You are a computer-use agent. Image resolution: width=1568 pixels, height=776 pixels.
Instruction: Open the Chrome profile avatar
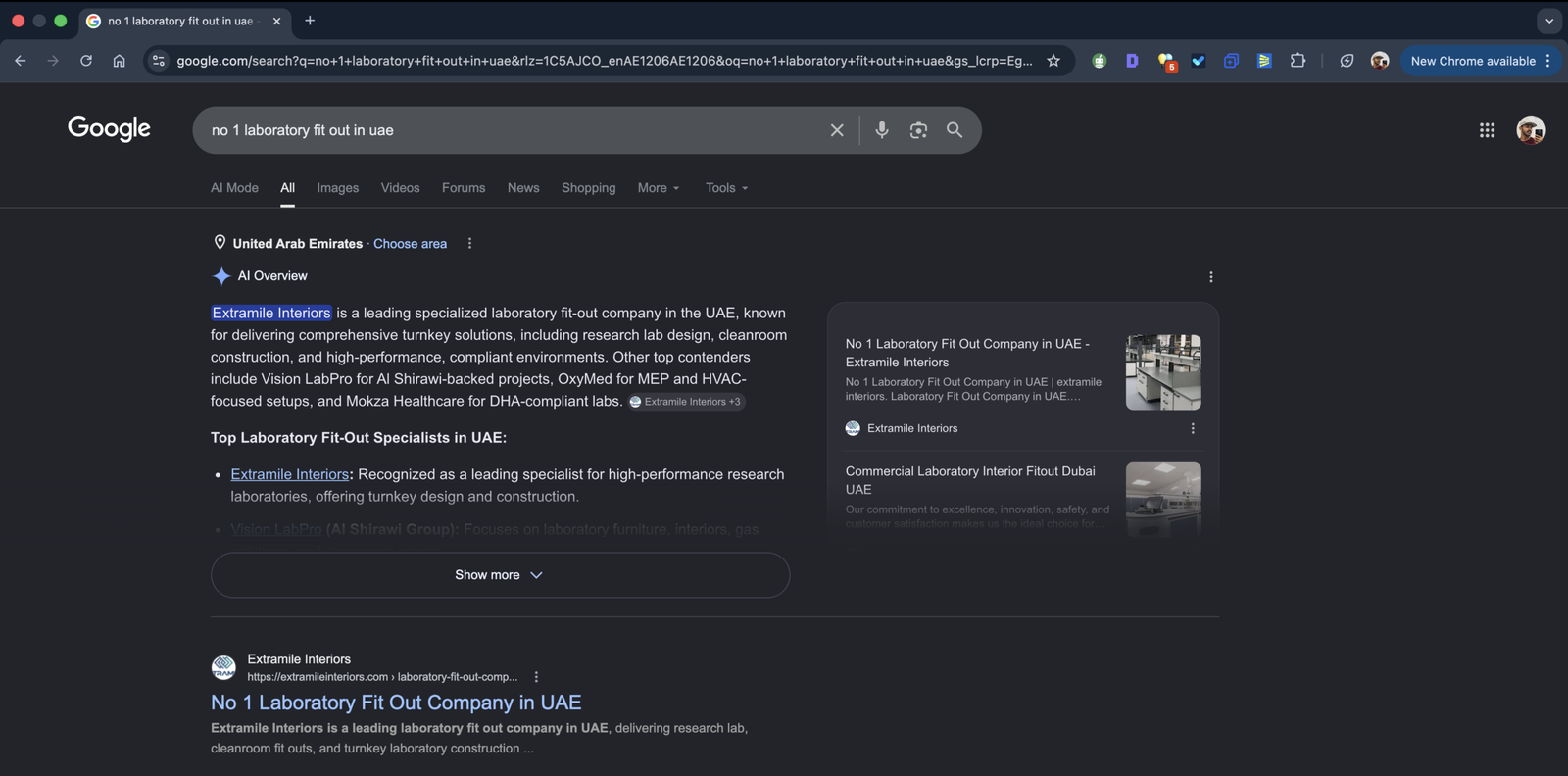[x=1380, y=61]
